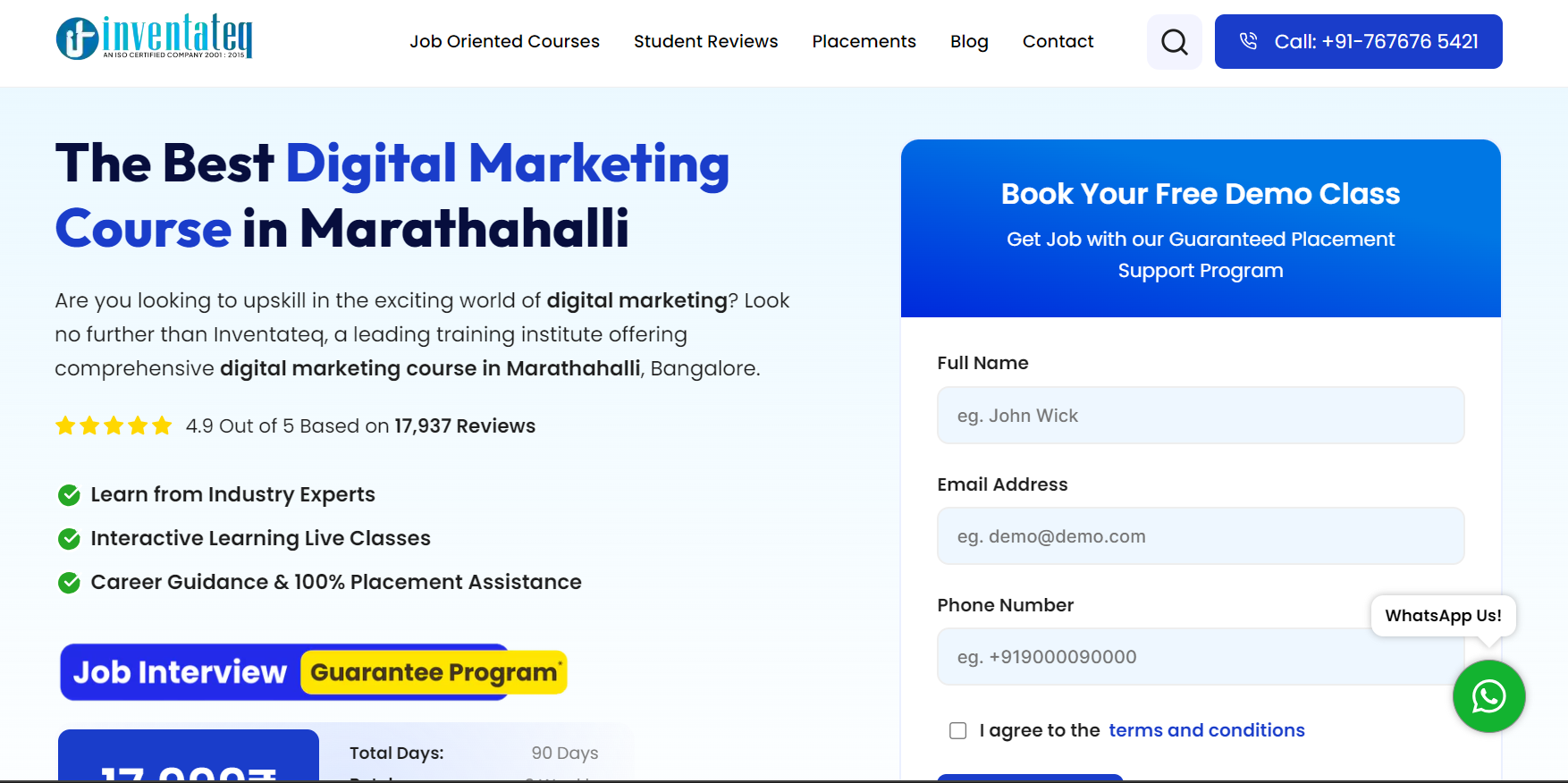Tick the terms and conditions checkbox

pos(958,730)
